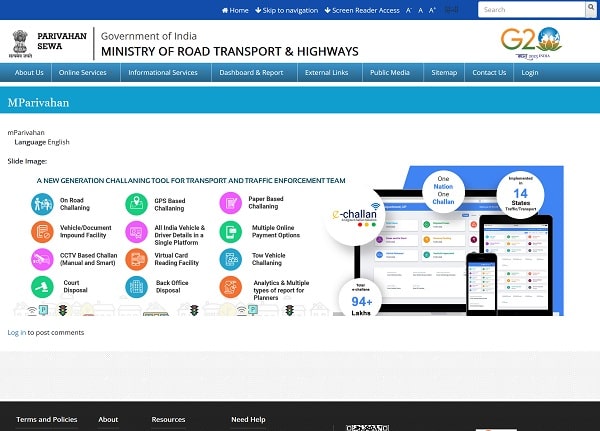Click Vehicle/Document Impound Facility icon
The width and height of the screenshot is (600, 431).
[x=42, y=232]
